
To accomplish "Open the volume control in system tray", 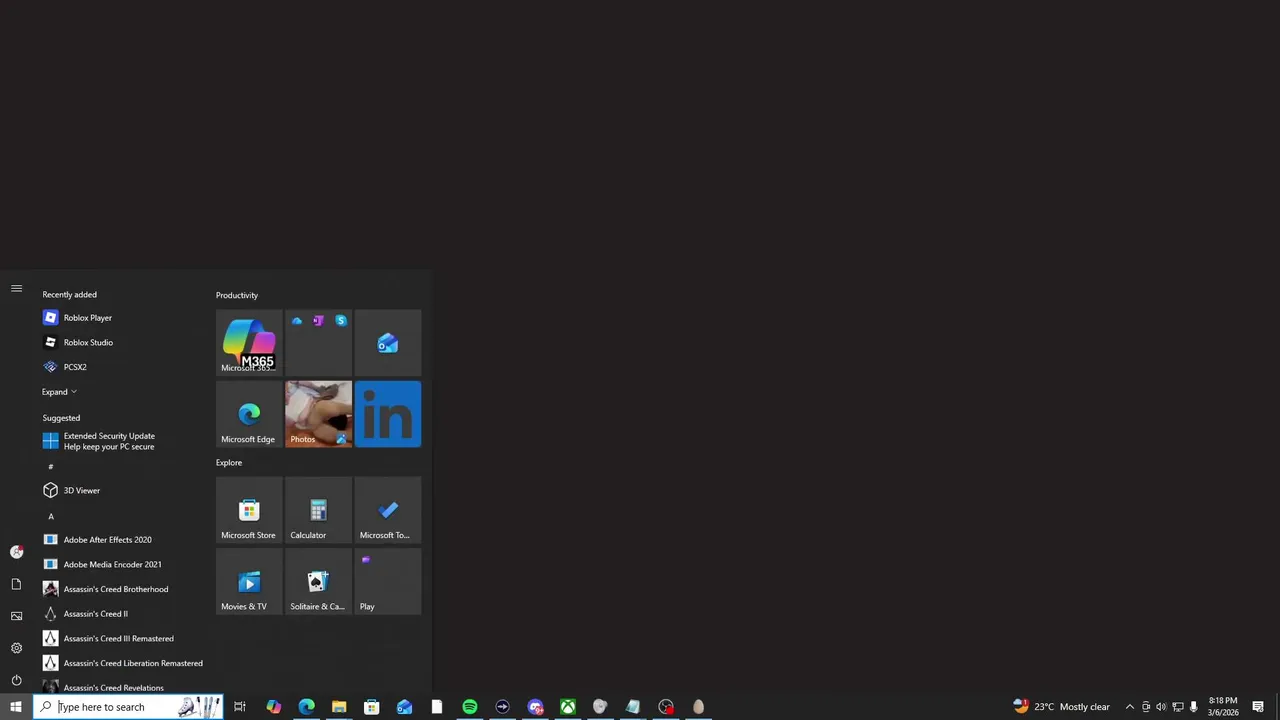I will click(x=1161, y=707).
